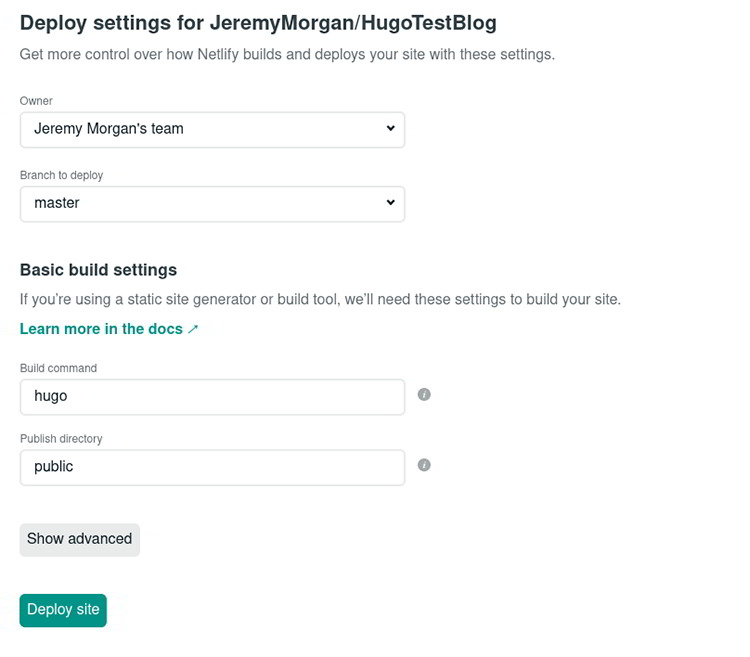The image size is (750, 657).
Task: Click the Publish directory label
Action: click(61, 439)
